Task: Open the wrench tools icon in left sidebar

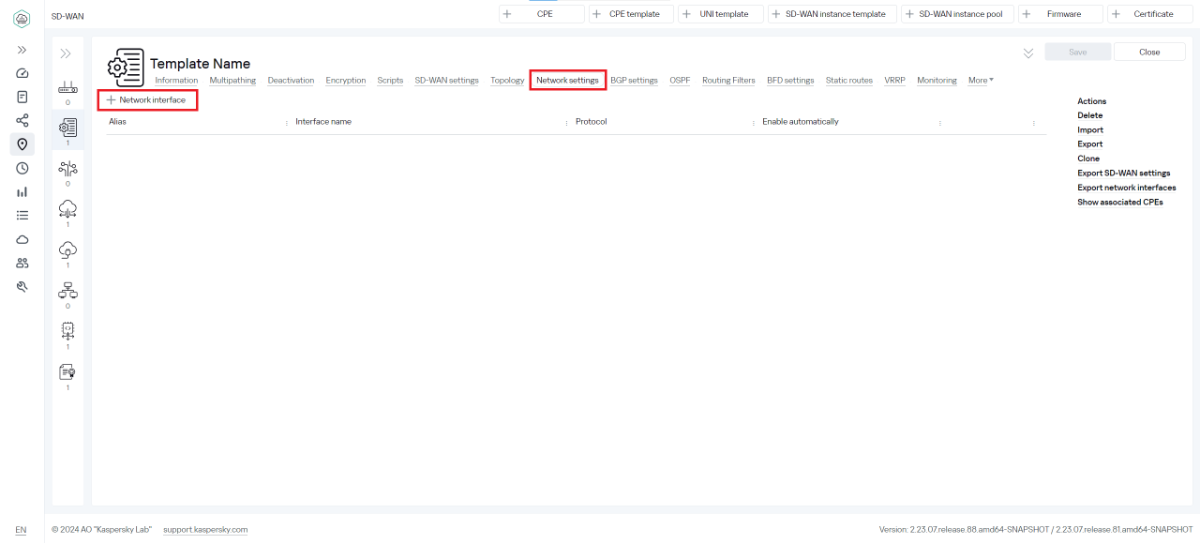Action: [x=22, y=286]
